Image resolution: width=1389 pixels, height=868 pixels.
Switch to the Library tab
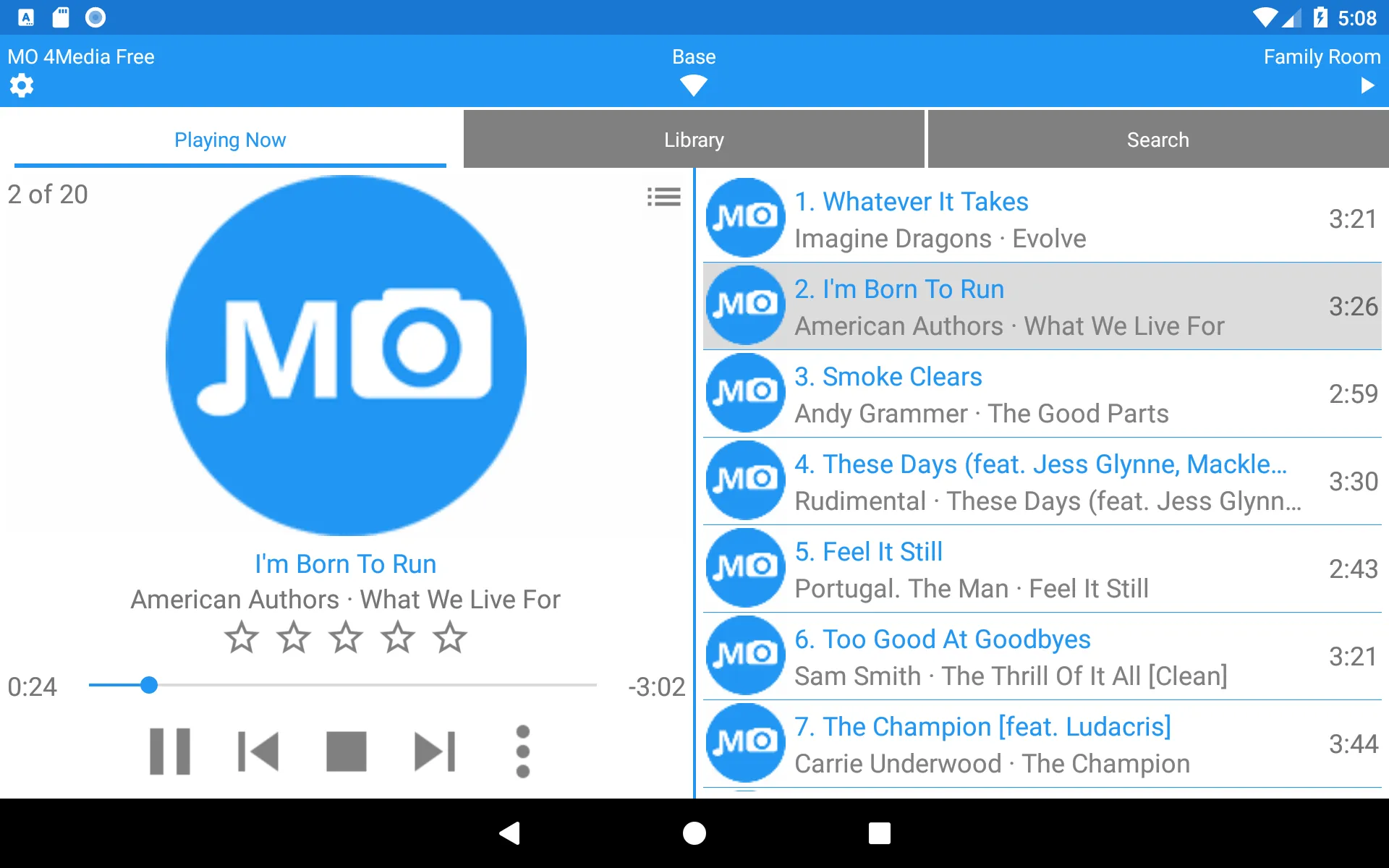[694, 139]
